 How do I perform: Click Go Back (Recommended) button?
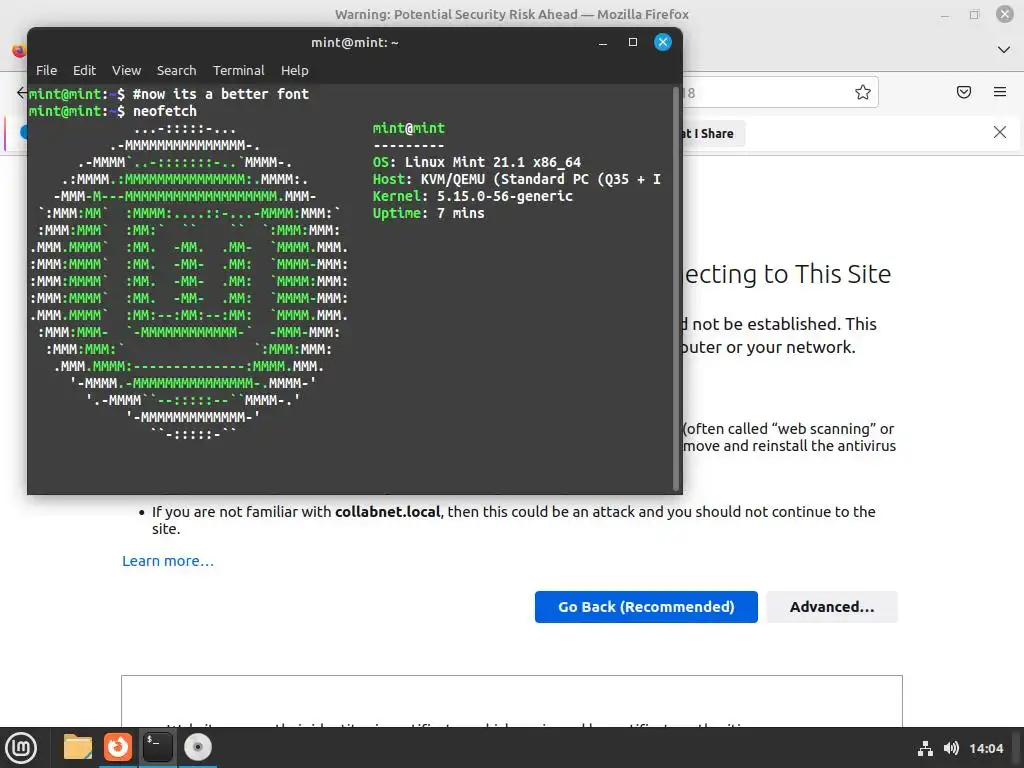(x=646, y=607)
